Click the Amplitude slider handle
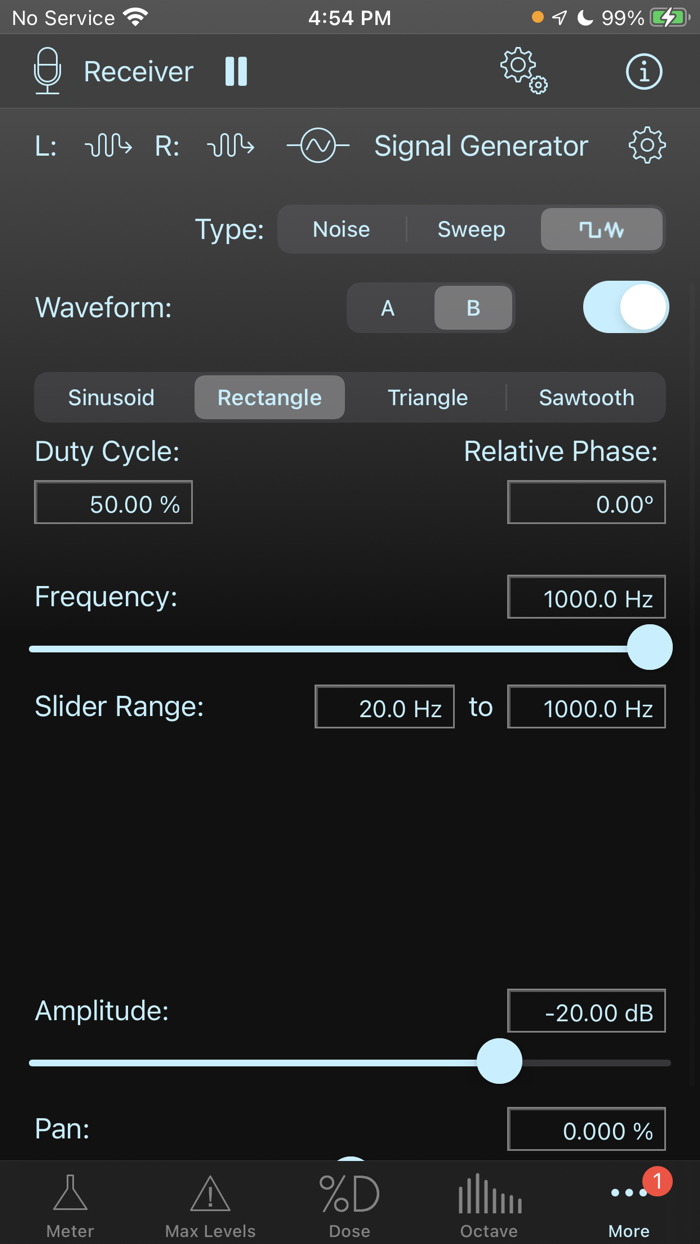Viewport: 700px width, 1244px height. (x=500, y=1061)
